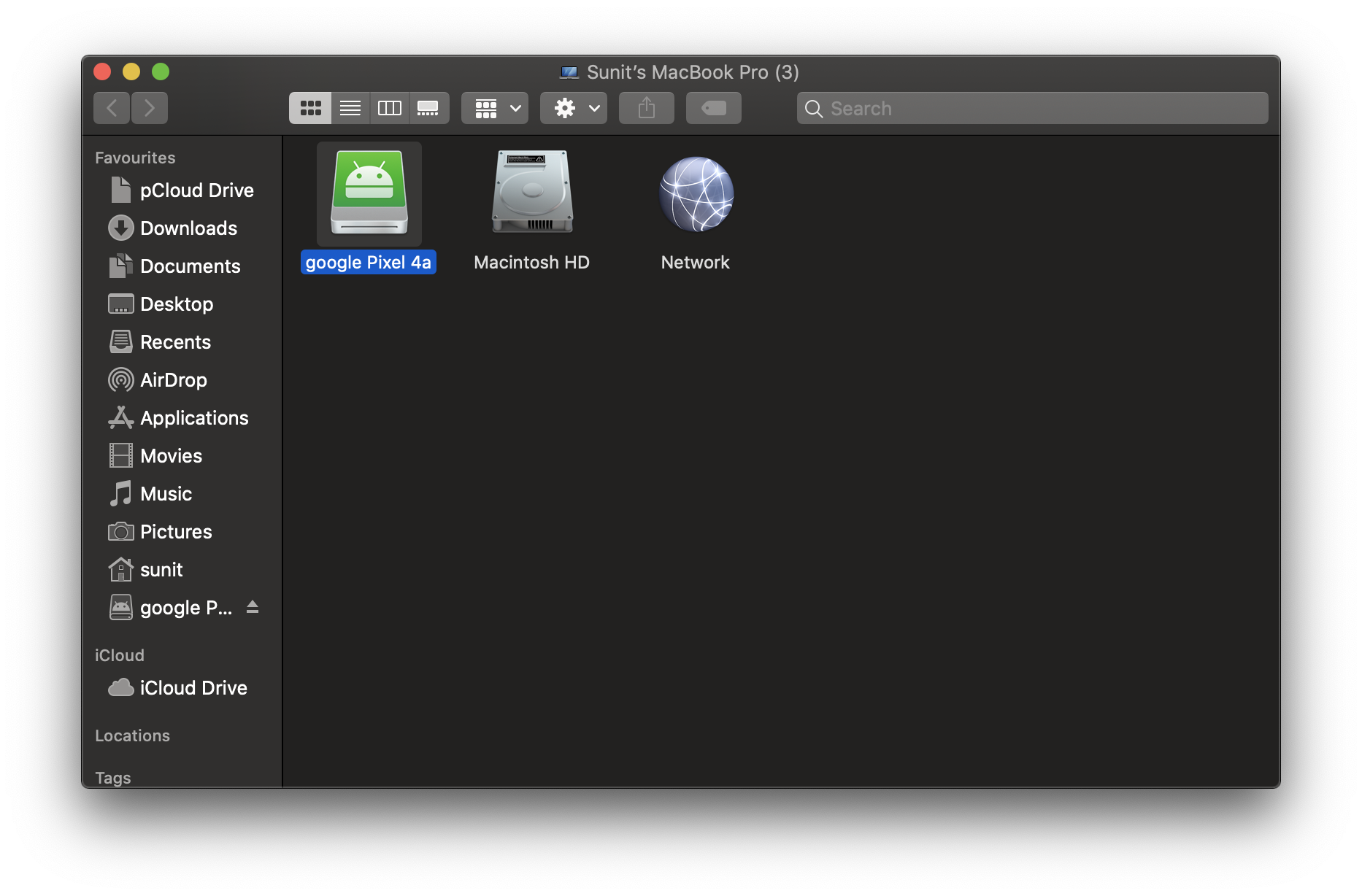The height and width of the screenshot is (896, 1362).
Task: Open the Share menu
Action: coord(645,107)
